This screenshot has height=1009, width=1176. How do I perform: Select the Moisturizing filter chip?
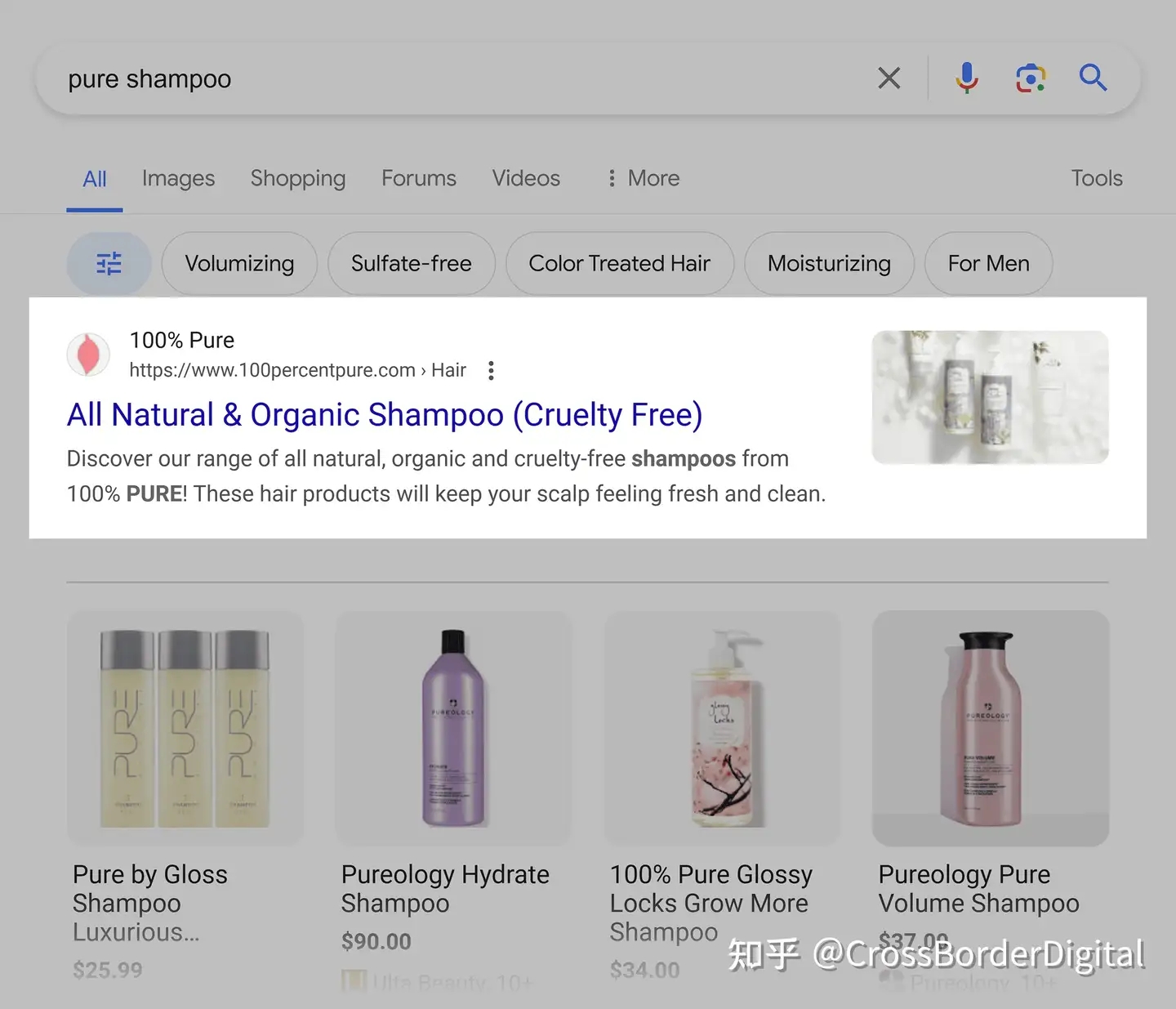click(x=829, y=263)
